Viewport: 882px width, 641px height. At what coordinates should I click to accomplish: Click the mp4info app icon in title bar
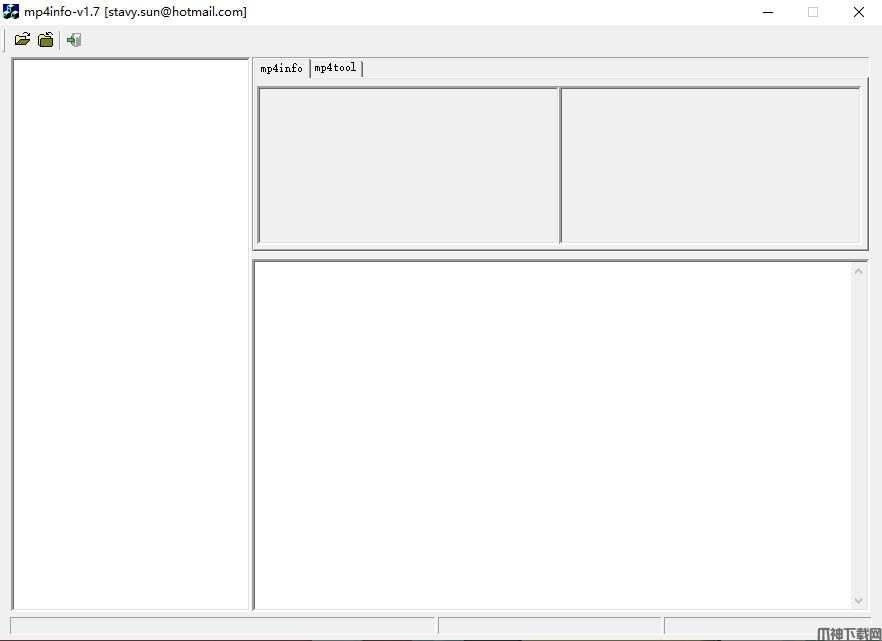pyautogui.click(x=11, y=11)
